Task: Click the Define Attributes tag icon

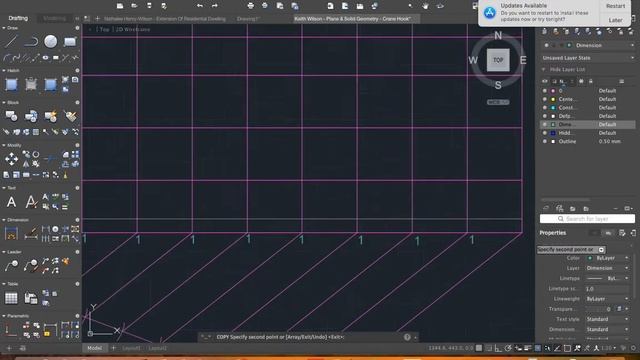Action: 70,116
